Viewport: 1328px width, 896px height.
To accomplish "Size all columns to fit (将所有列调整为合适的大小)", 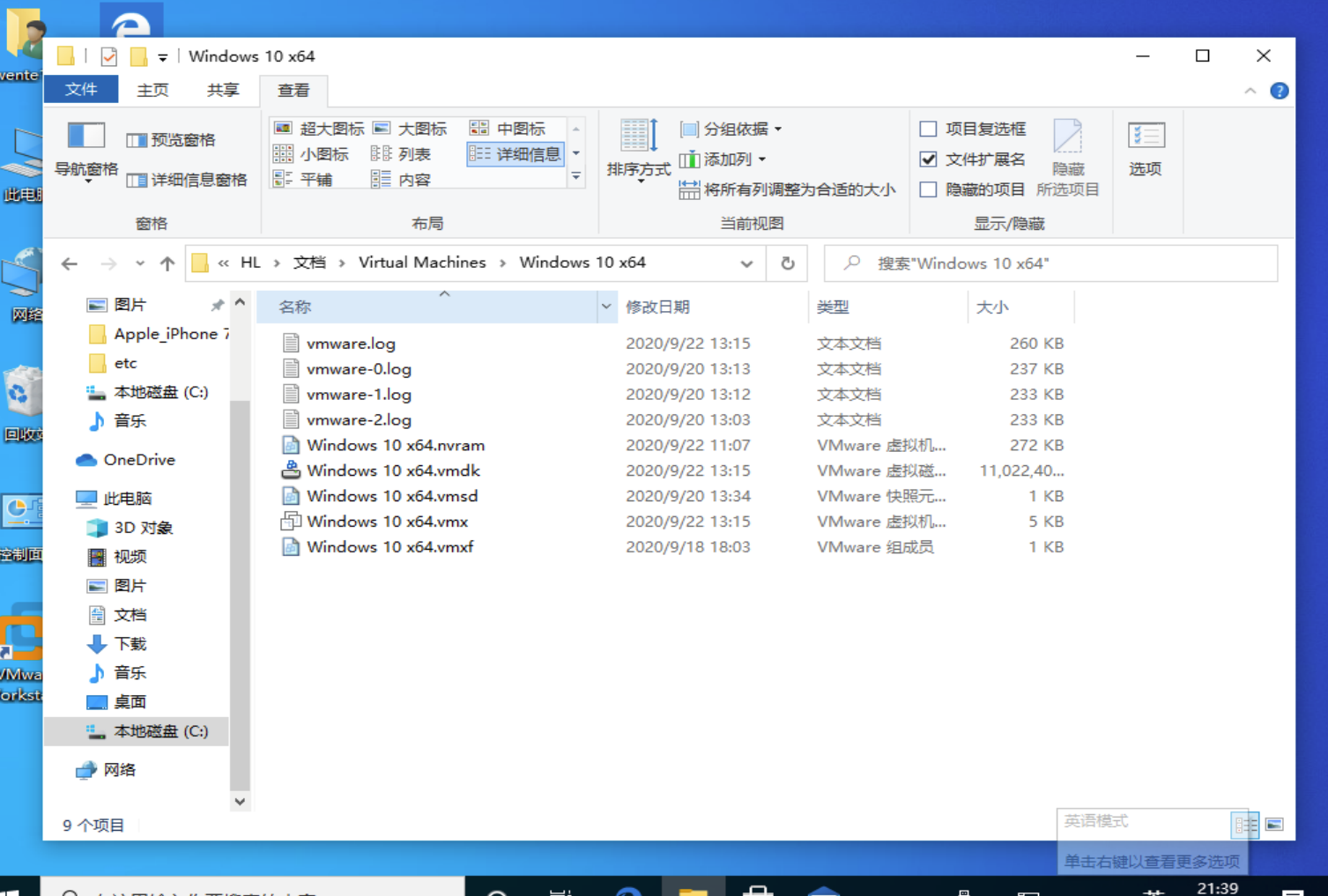I will point(787,189).
